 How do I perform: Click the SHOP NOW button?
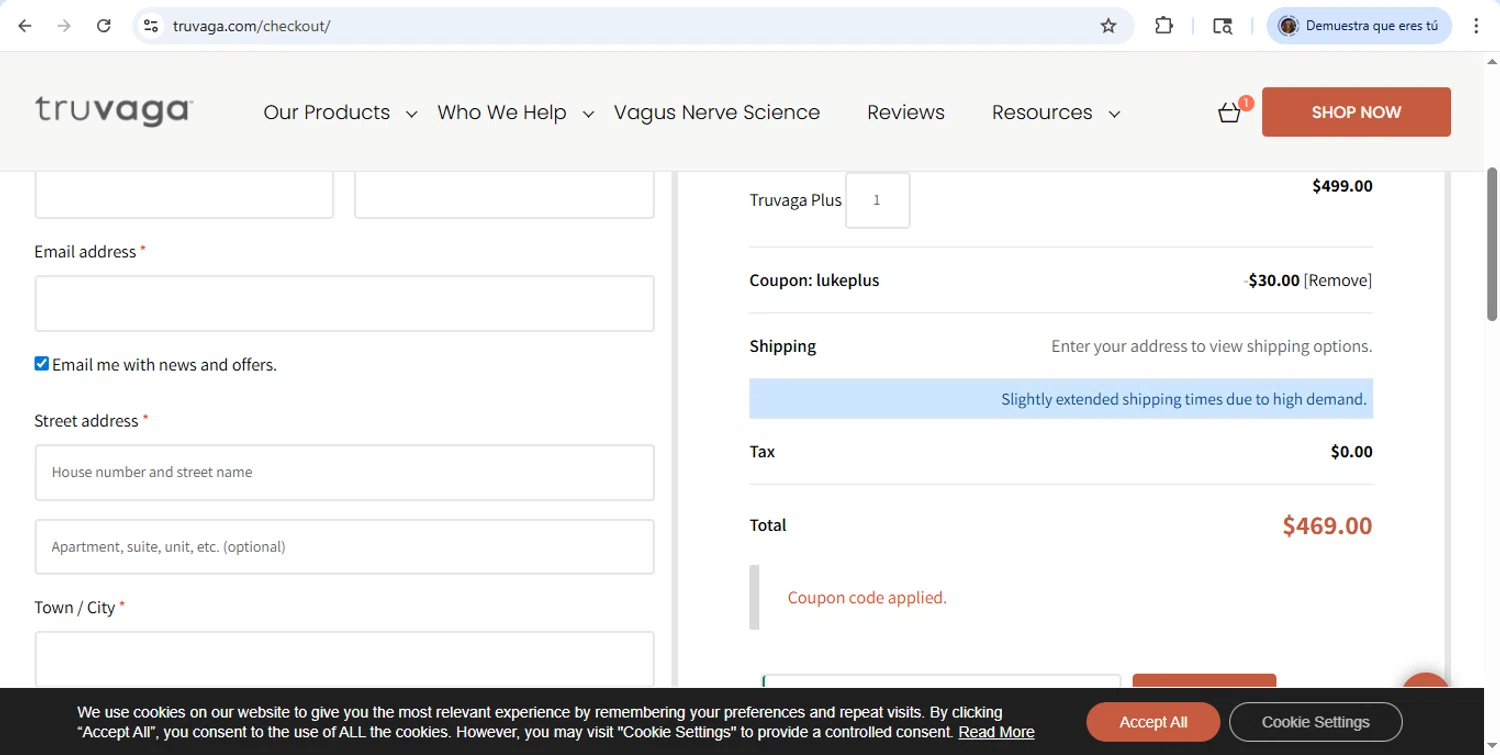point(1356,112)
